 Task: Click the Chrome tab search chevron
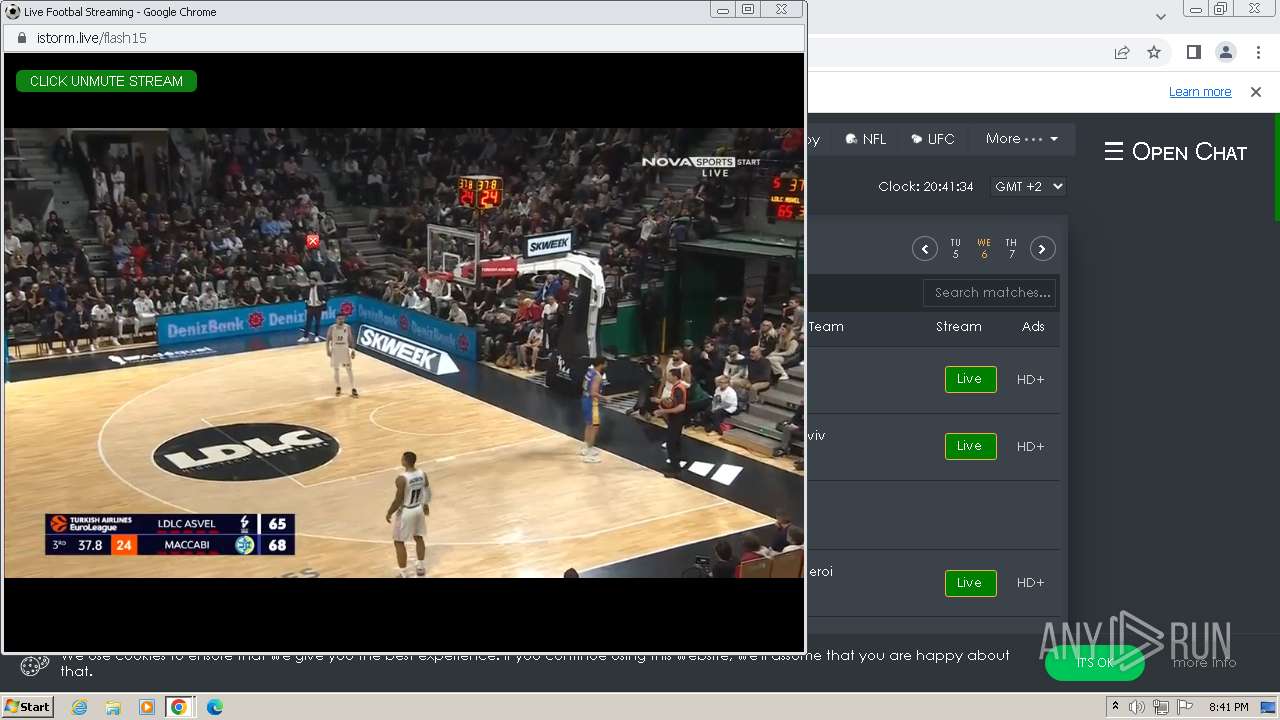coord(1161,17)
